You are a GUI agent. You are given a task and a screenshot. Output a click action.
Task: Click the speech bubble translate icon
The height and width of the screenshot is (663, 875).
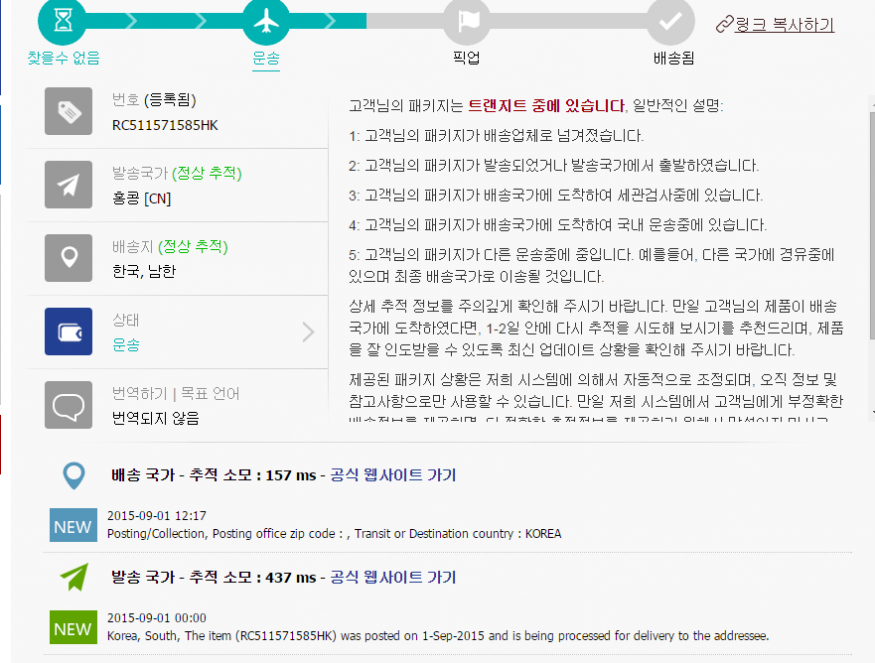69,405
